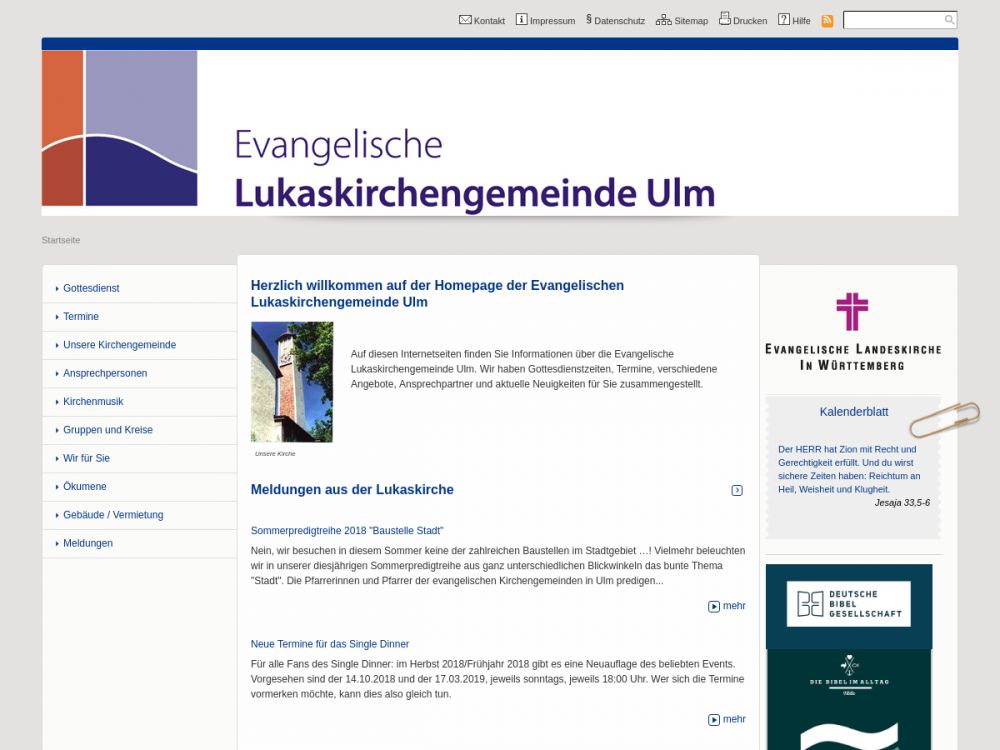Expand Unsere Kirchengemeinde in sidebar

119,345
